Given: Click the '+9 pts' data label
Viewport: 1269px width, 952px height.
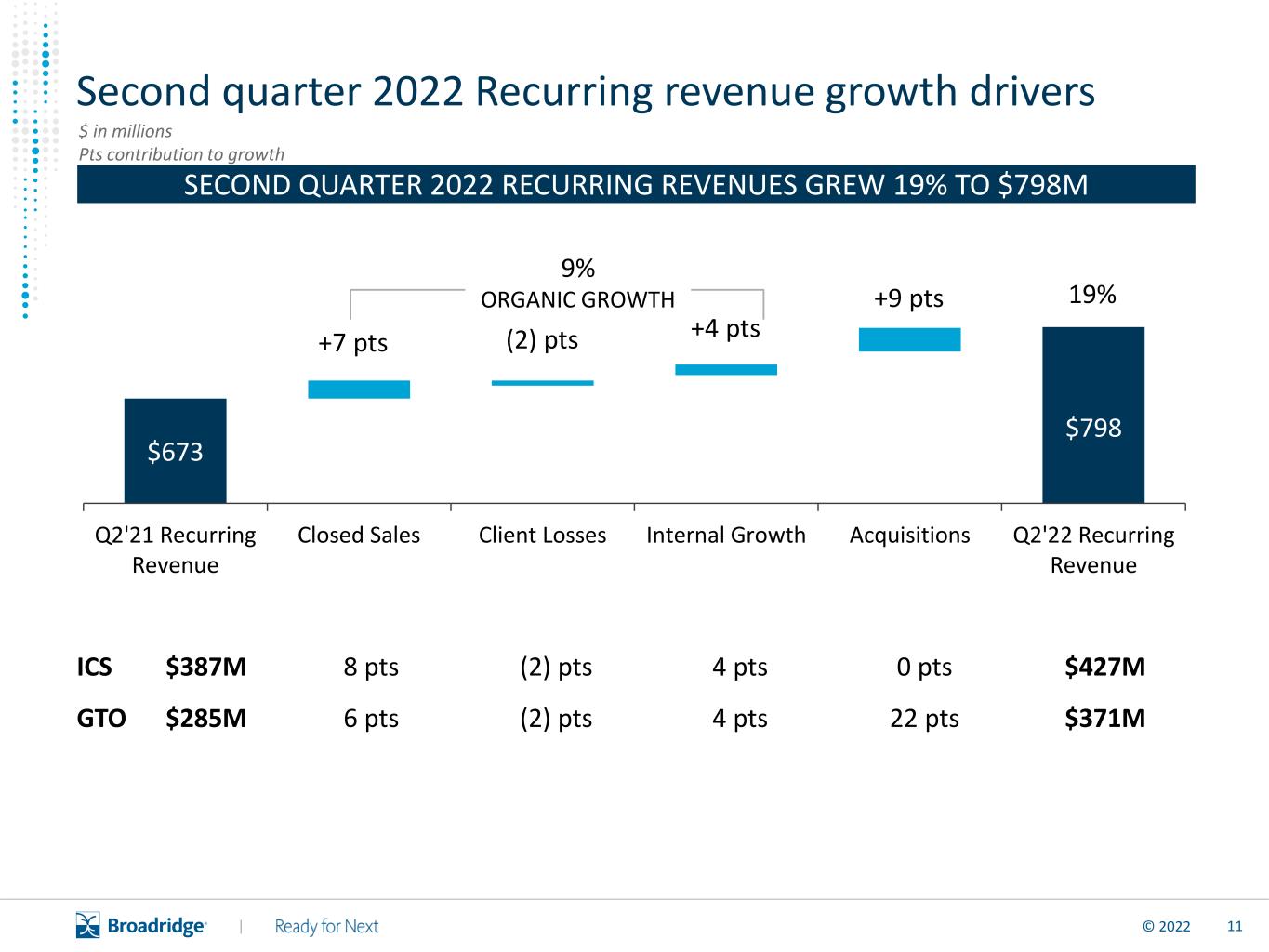Looking at the screenshot, I should tap(908, 298).
